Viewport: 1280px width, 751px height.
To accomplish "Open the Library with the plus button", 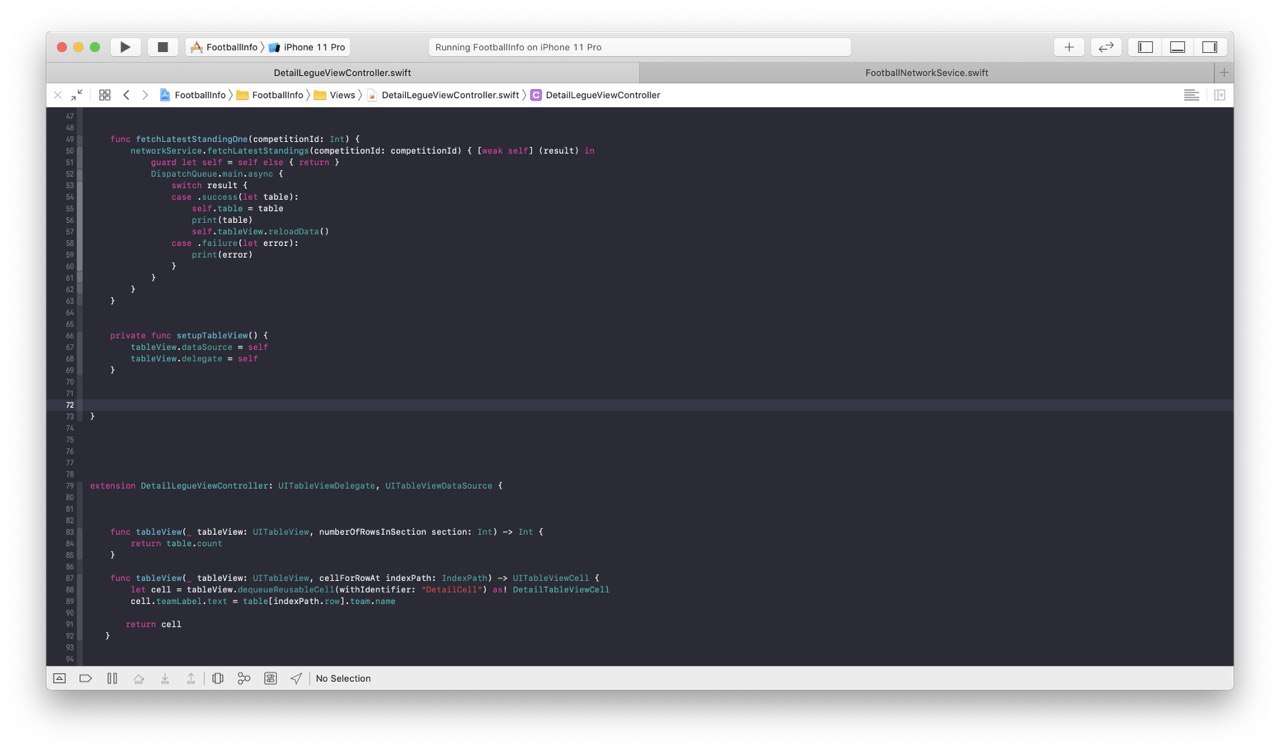I will tap(1069, 47).
